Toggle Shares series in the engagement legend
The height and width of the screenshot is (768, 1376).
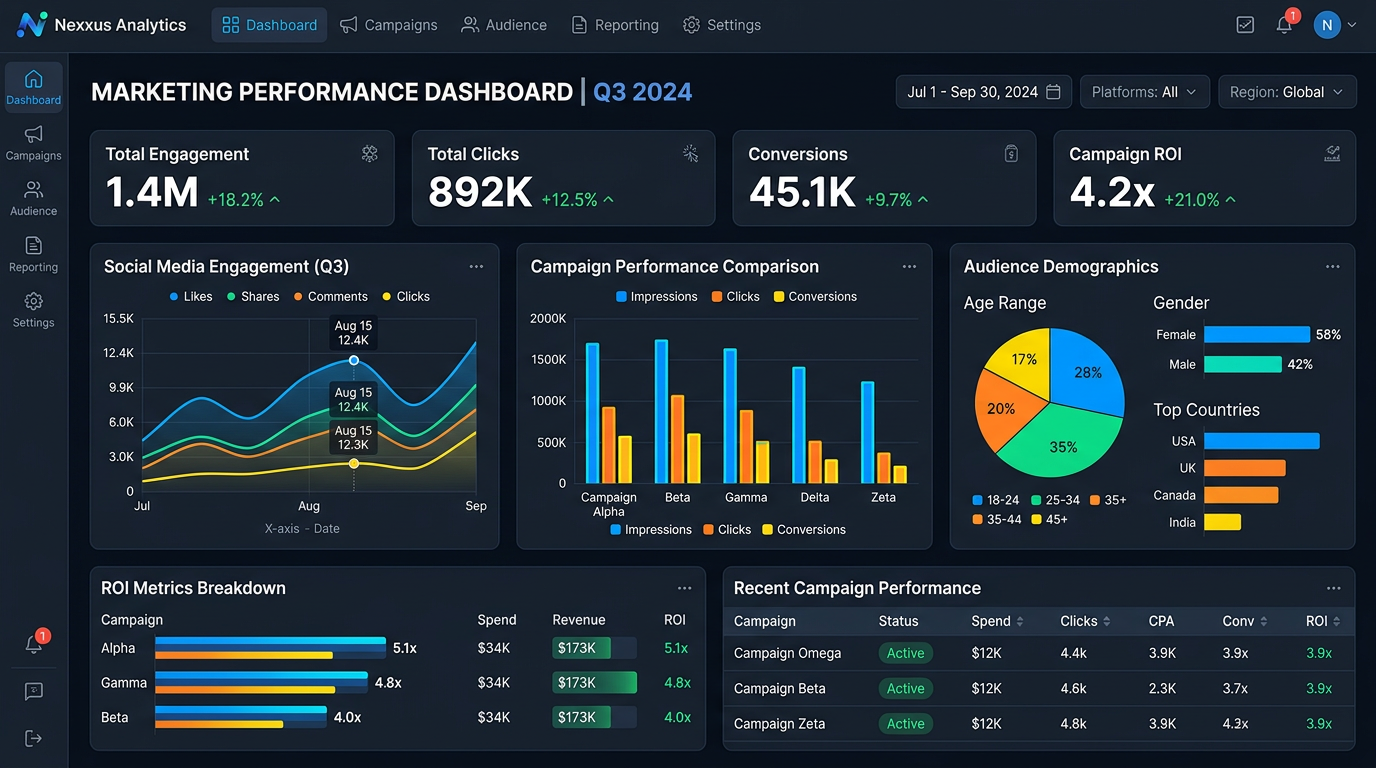click(x=252, y=296)
